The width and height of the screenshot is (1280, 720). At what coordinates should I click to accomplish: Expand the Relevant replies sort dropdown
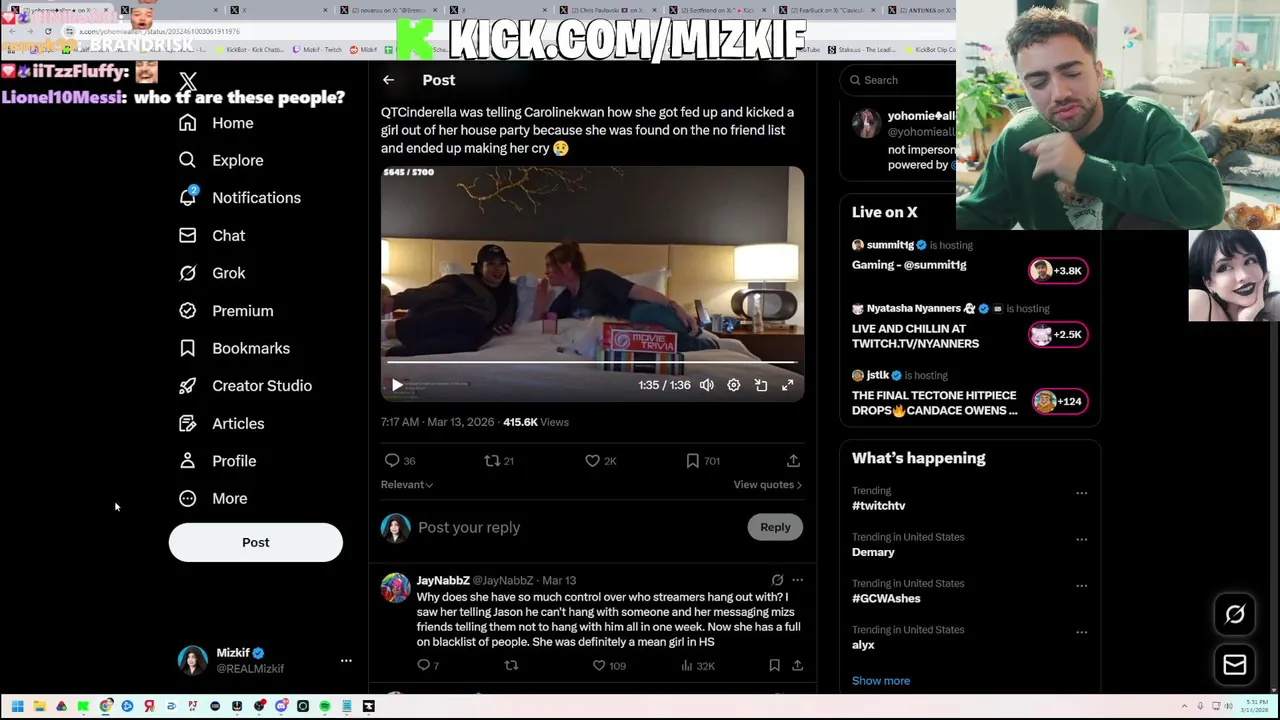coord(407,484)
